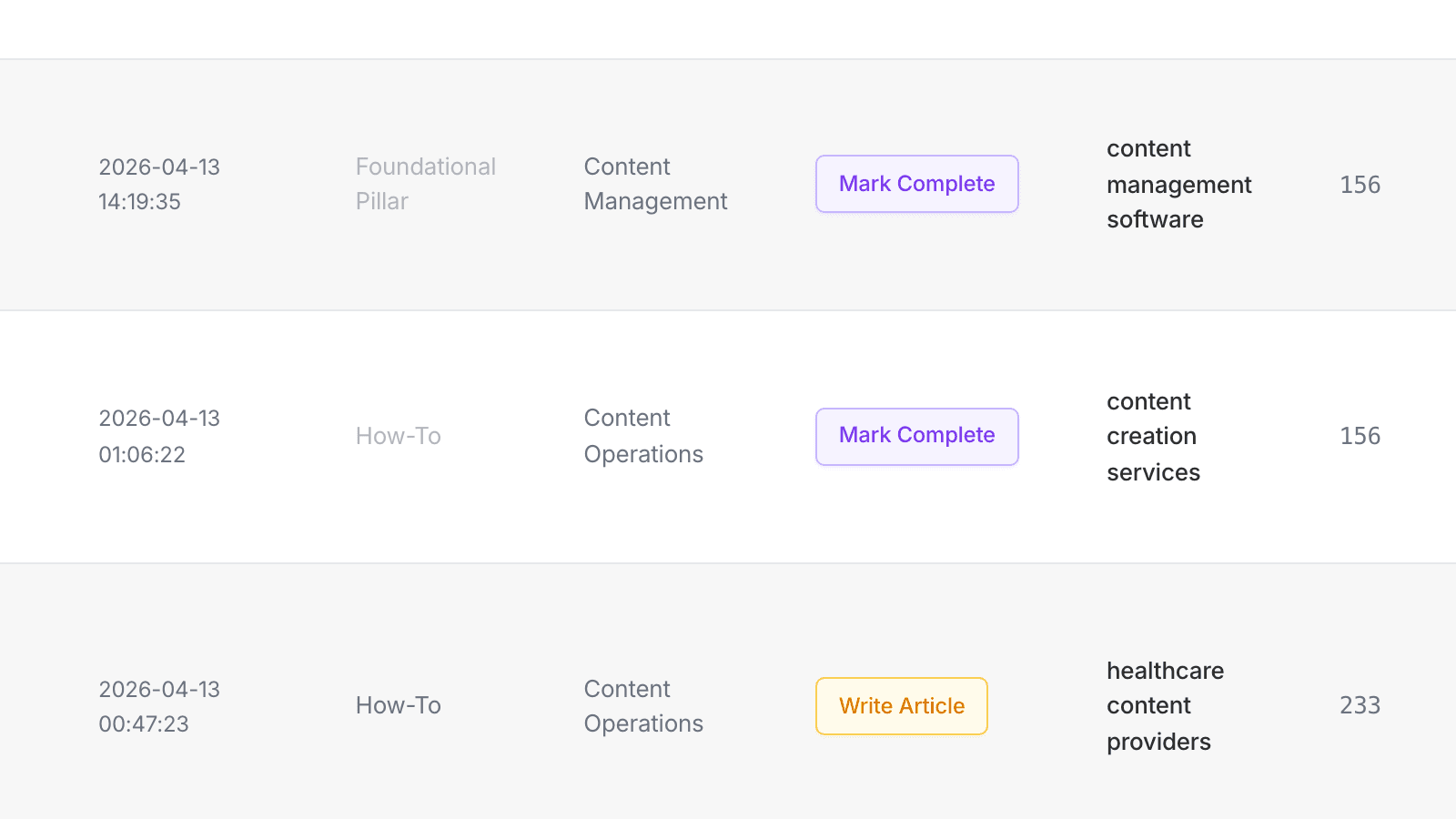Select Content Operations in the middle row
This screenshot has width=1456, height=819.
coord(643,436)
